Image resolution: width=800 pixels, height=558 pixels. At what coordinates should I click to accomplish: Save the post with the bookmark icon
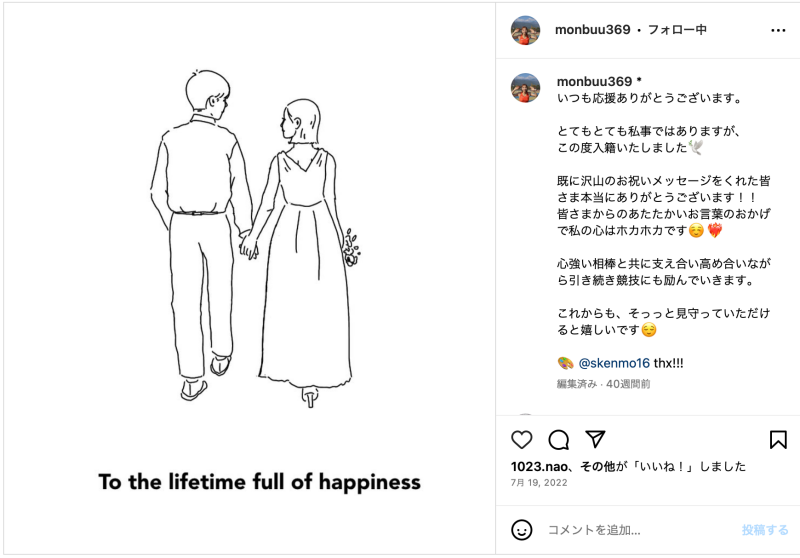point(778,440)
